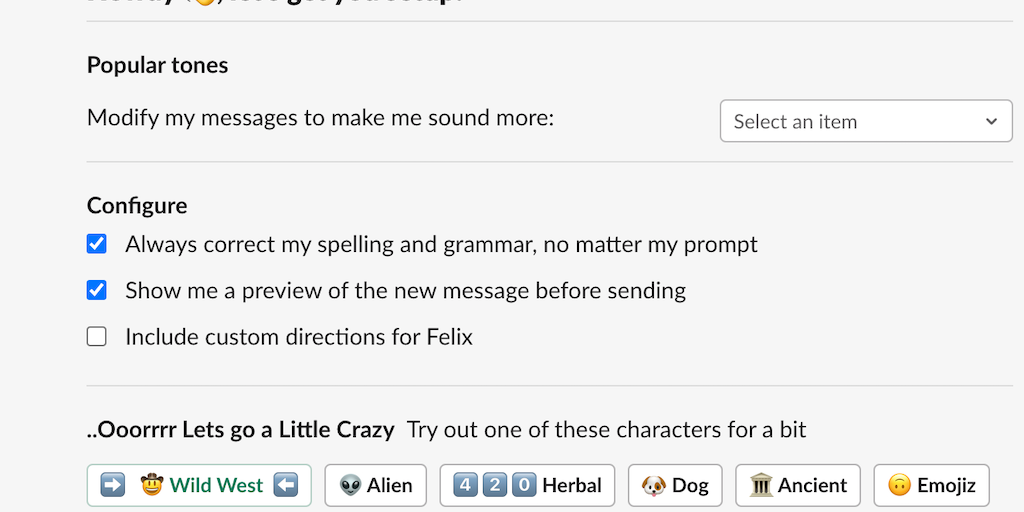This screenshot has width=1024, height=512.
Task: Click the dog face emoji icon
Action: point(654,485)
